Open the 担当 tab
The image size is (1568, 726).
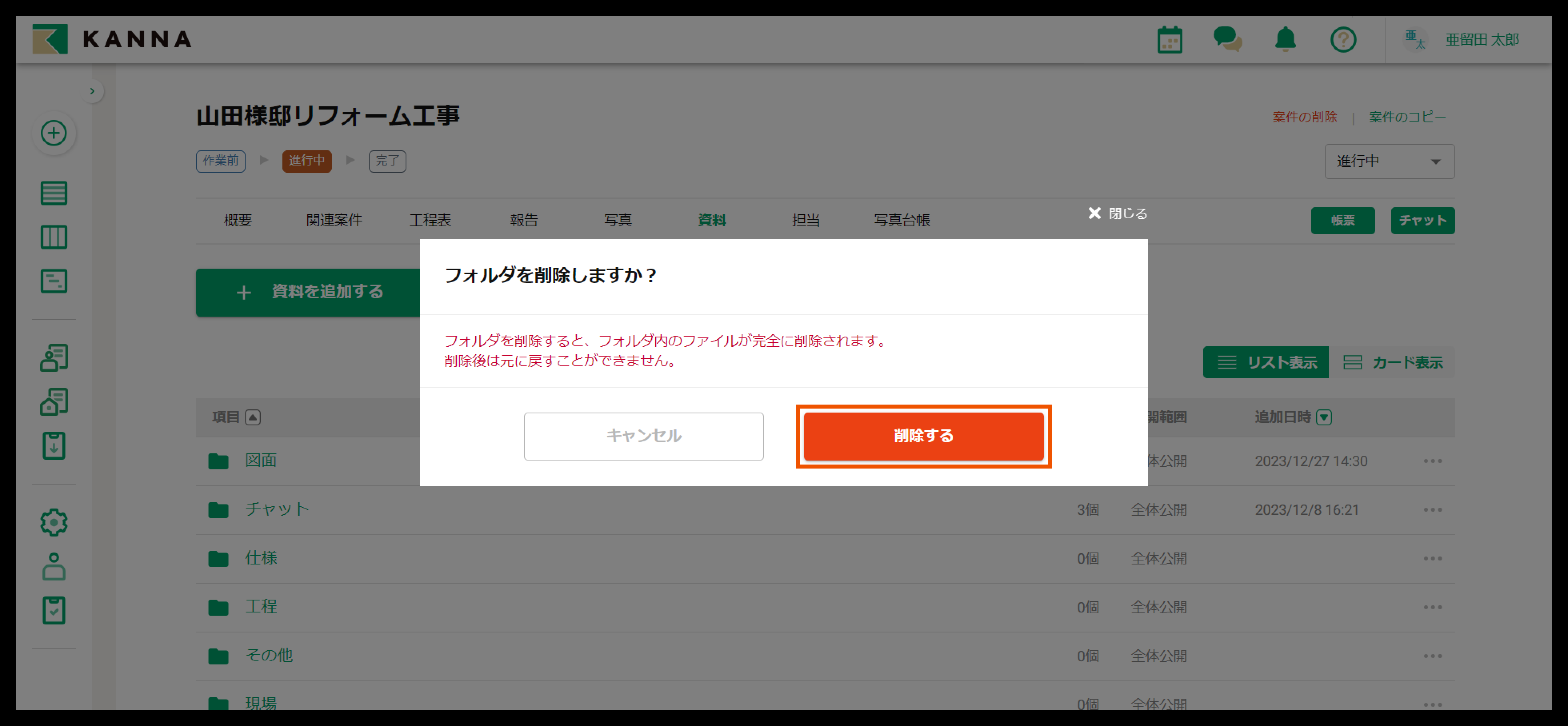(x=805, y=220)
